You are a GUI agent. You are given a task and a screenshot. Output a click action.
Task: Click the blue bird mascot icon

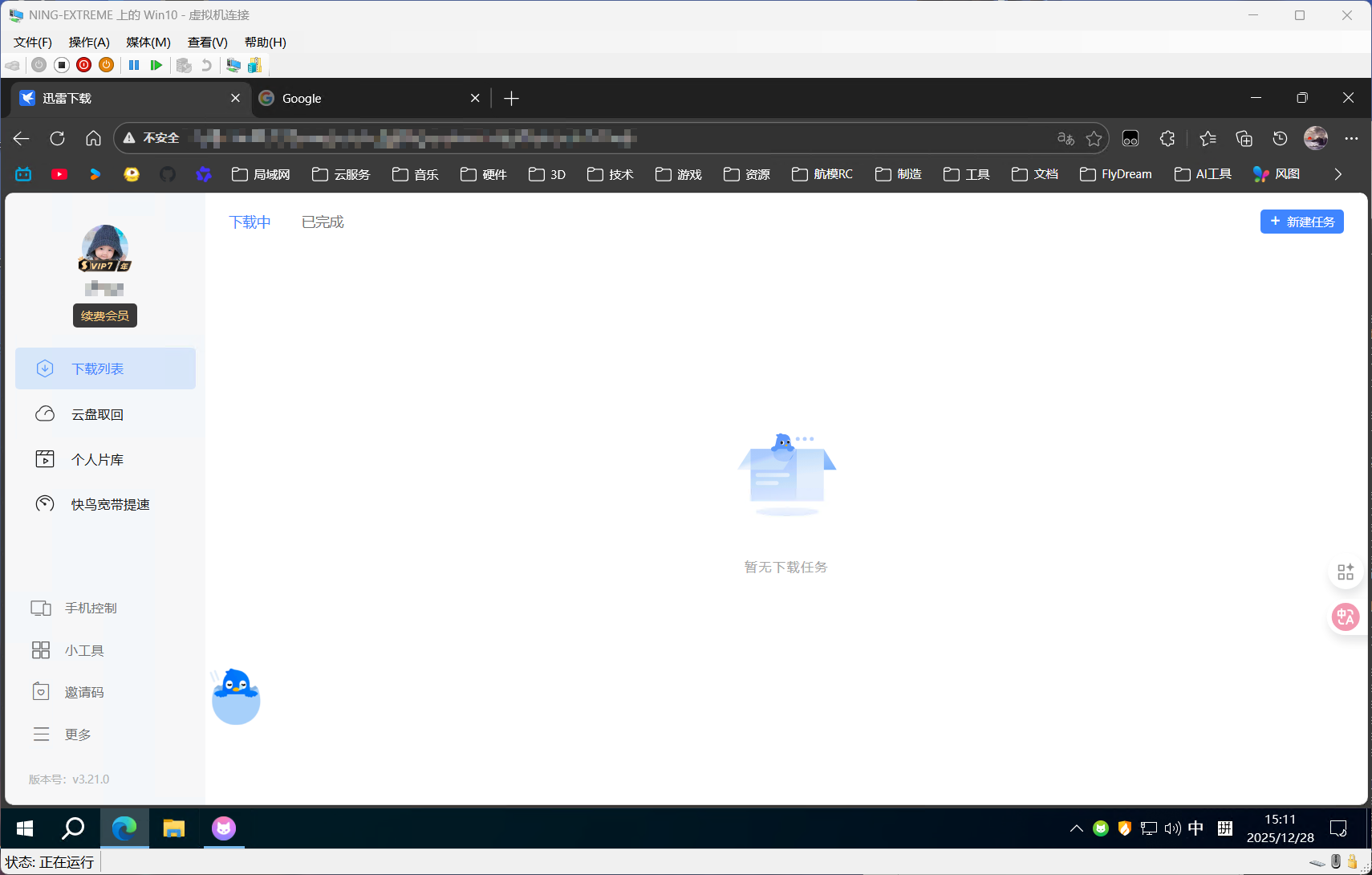pyautogui.click(x=236, y=696)
